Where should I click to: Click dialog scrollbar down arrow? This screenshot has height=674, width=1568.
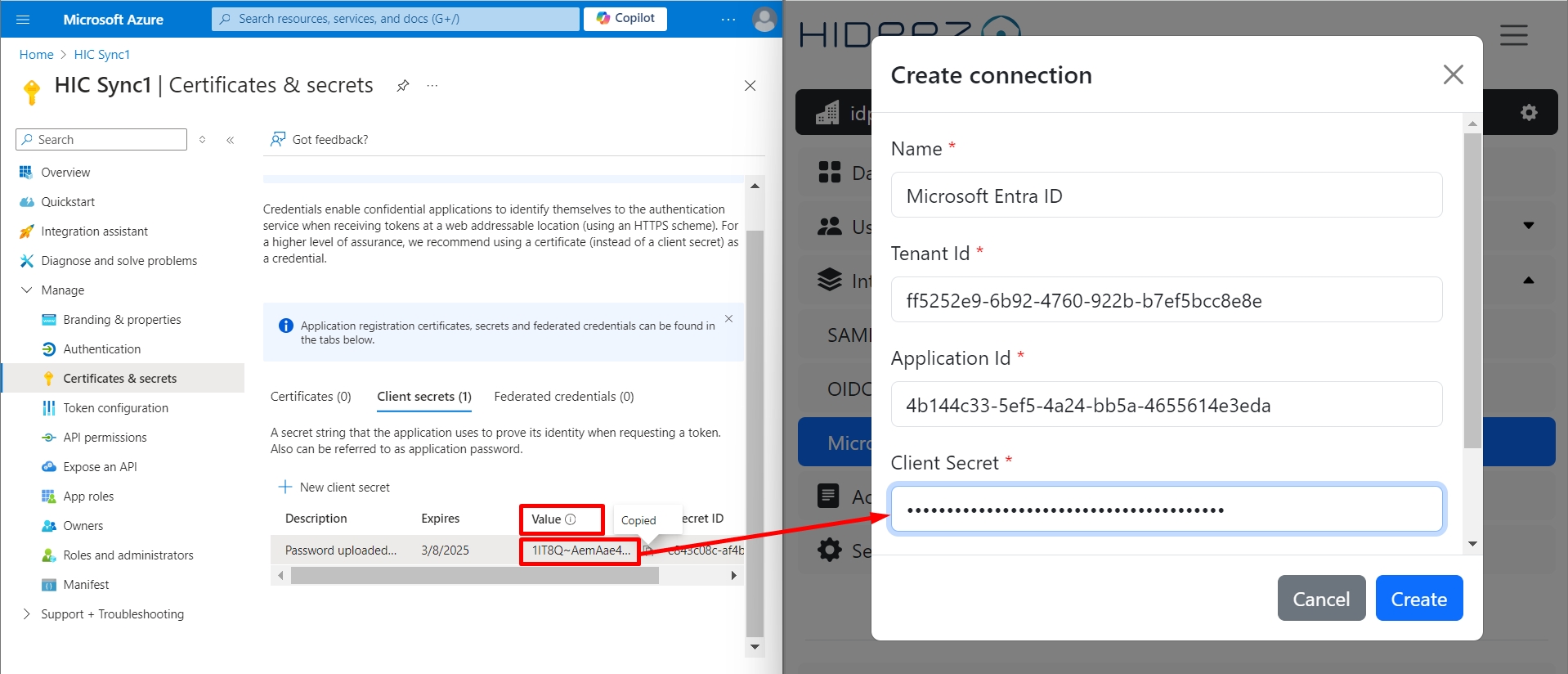[x=1472, y=544]
